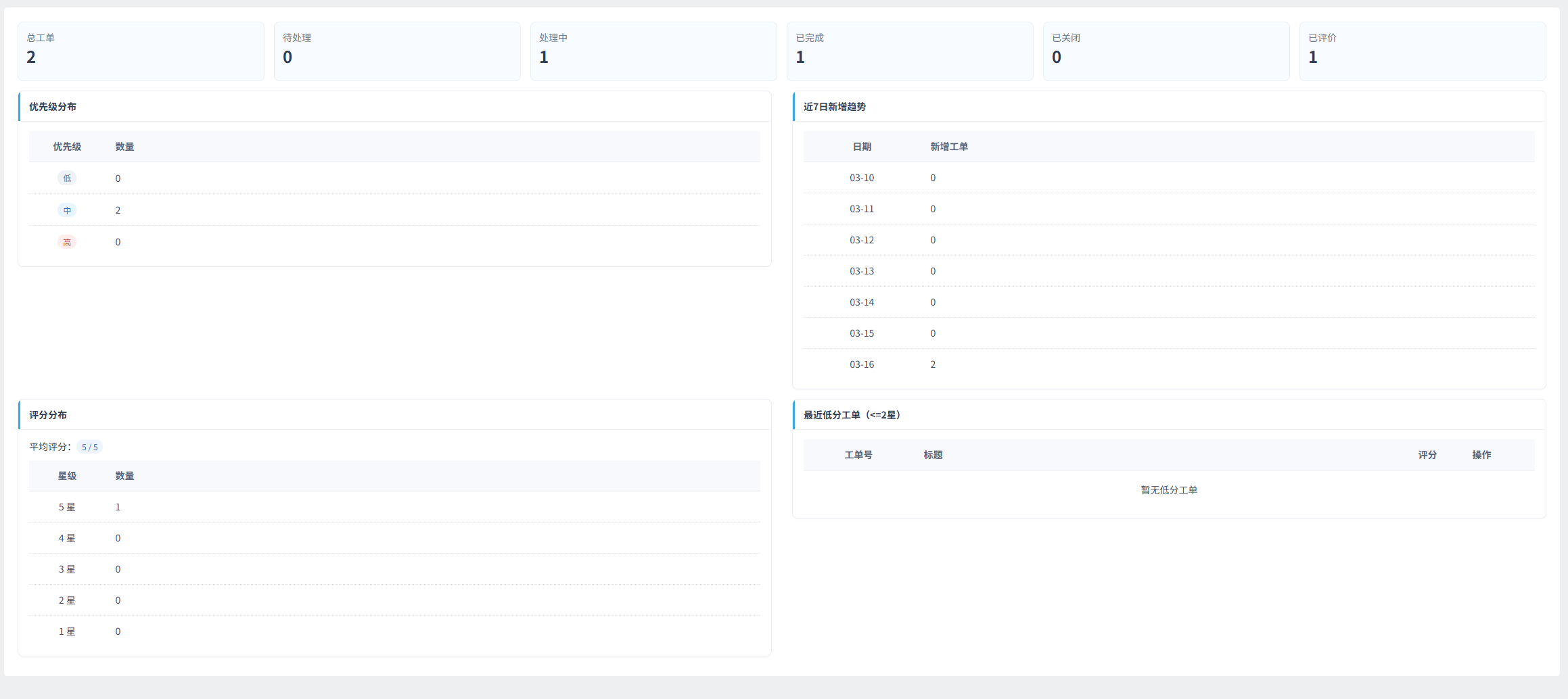The width and height of the screenshot is (1568, 699).
Task: Select the 待处理 summary card
Action: pyautogui.click(x=397, y=51)
